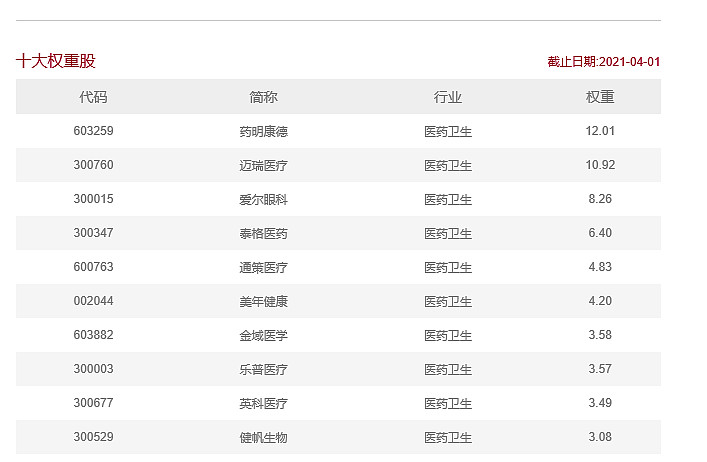Click the 权重 column header
Viewport: 707px width, 462px height.
[x=600, y=97]
